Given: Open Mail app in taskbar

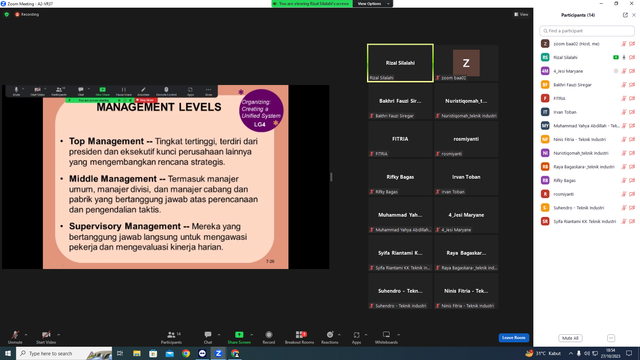Looking at the screenshot, I should point(169,353).
